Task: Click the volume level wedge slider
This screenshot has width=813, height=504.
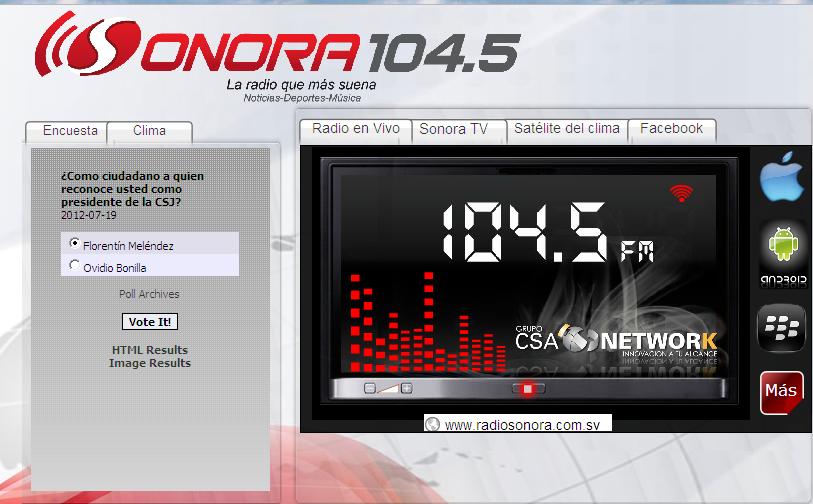Action: (x=388, y=388)
